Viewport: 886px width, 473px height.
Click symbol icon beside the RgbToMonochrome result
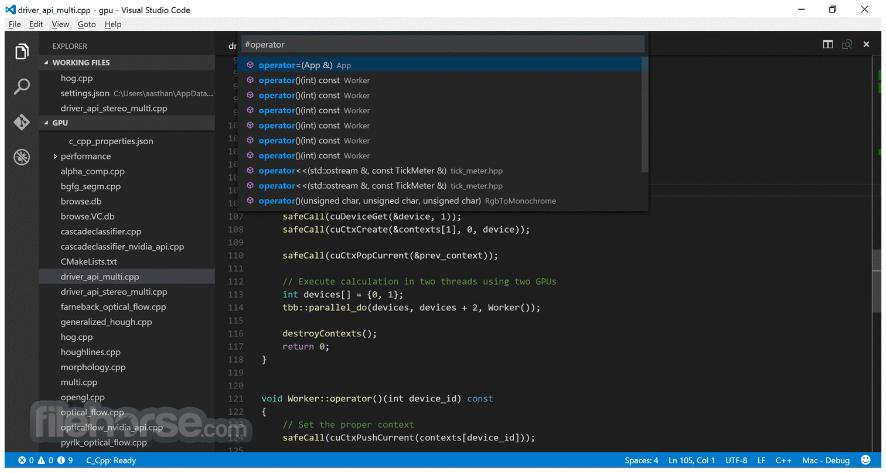[250, 201]
